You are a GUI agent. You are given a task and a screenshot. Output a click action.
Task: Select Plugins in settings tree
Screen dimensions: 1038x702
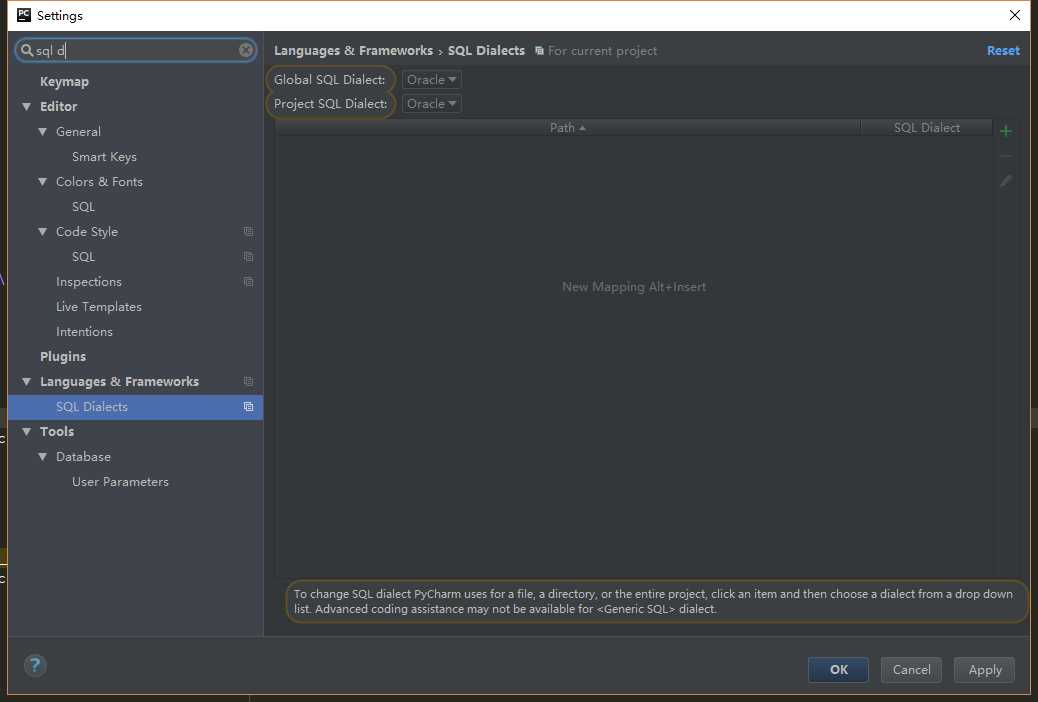(63, 357)
